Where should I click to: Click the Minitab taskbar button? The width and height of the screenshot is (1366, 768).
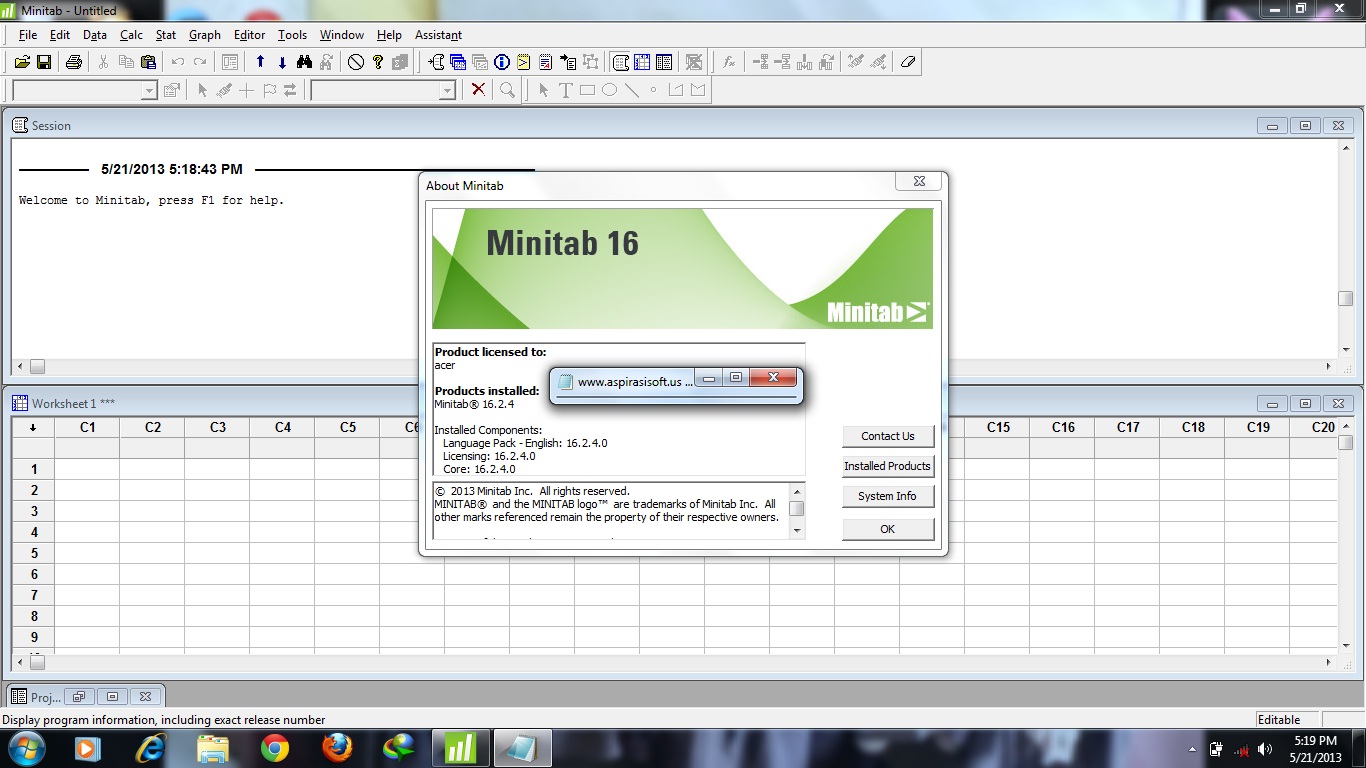461,748
